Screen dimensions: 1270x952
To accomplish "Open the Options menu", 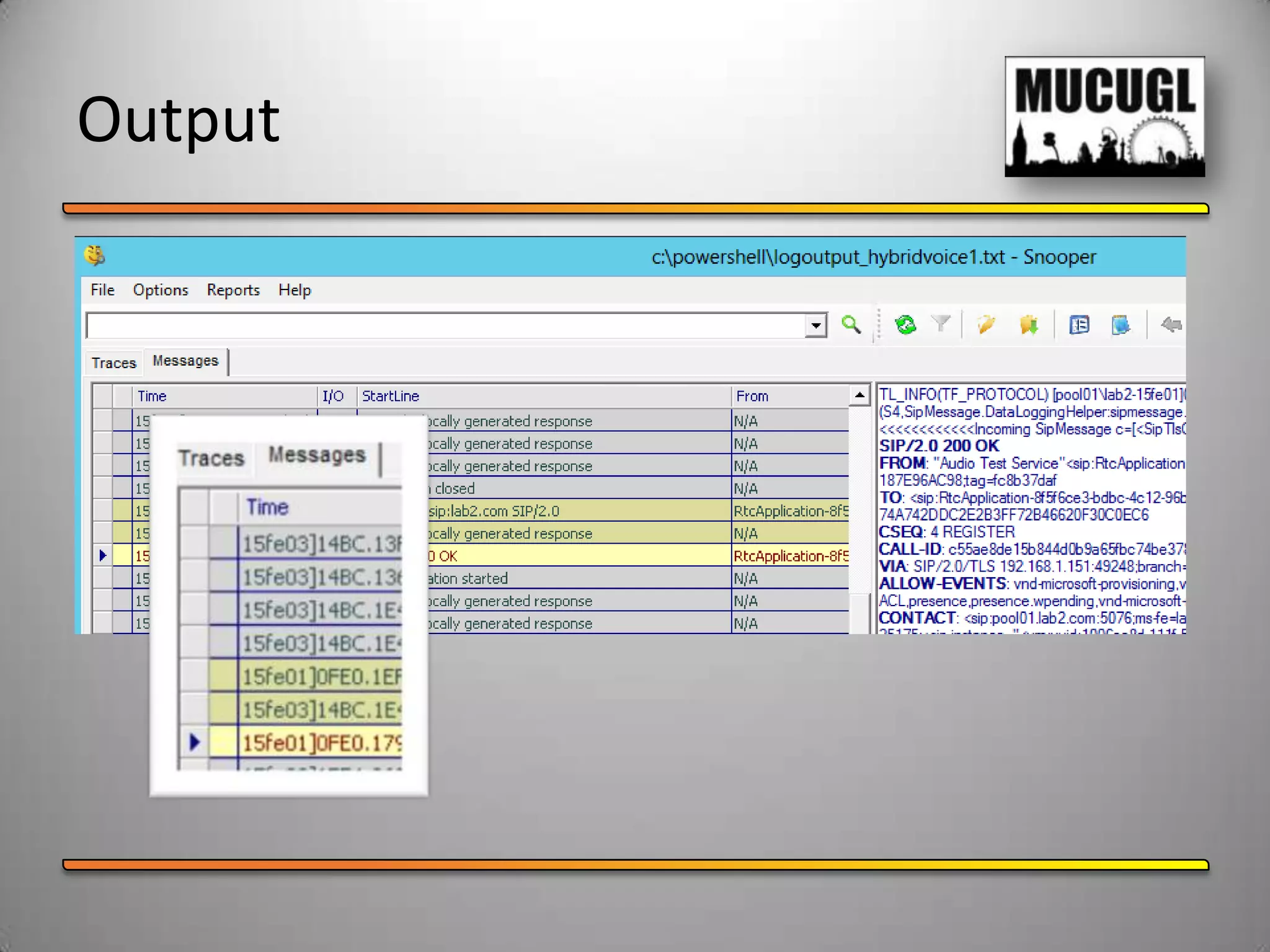I will [160, 290].
